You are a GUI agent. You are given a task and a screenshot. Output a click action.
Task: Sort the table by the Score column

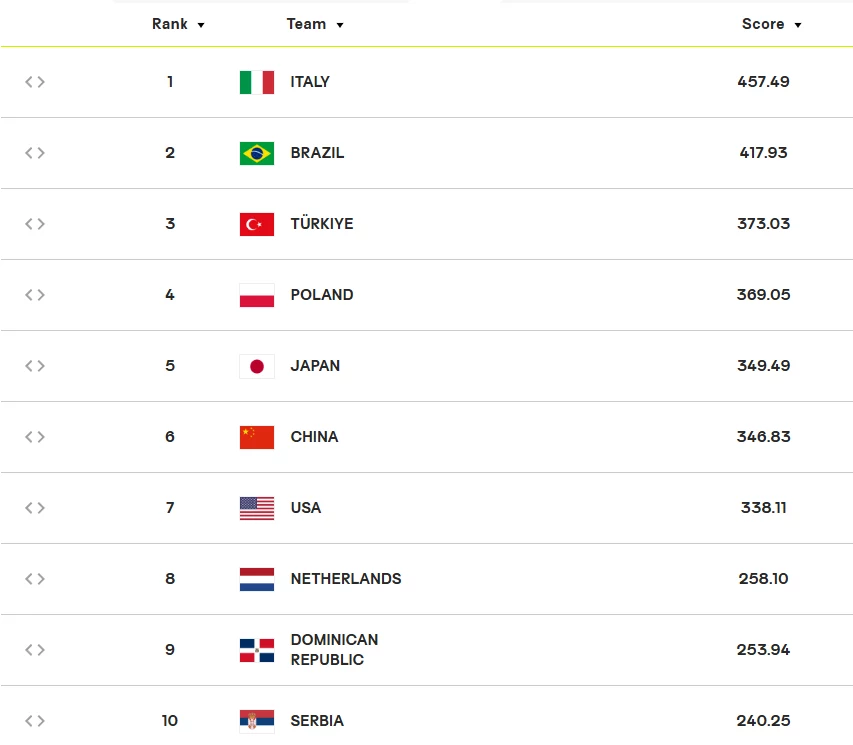tap(771, 24)
